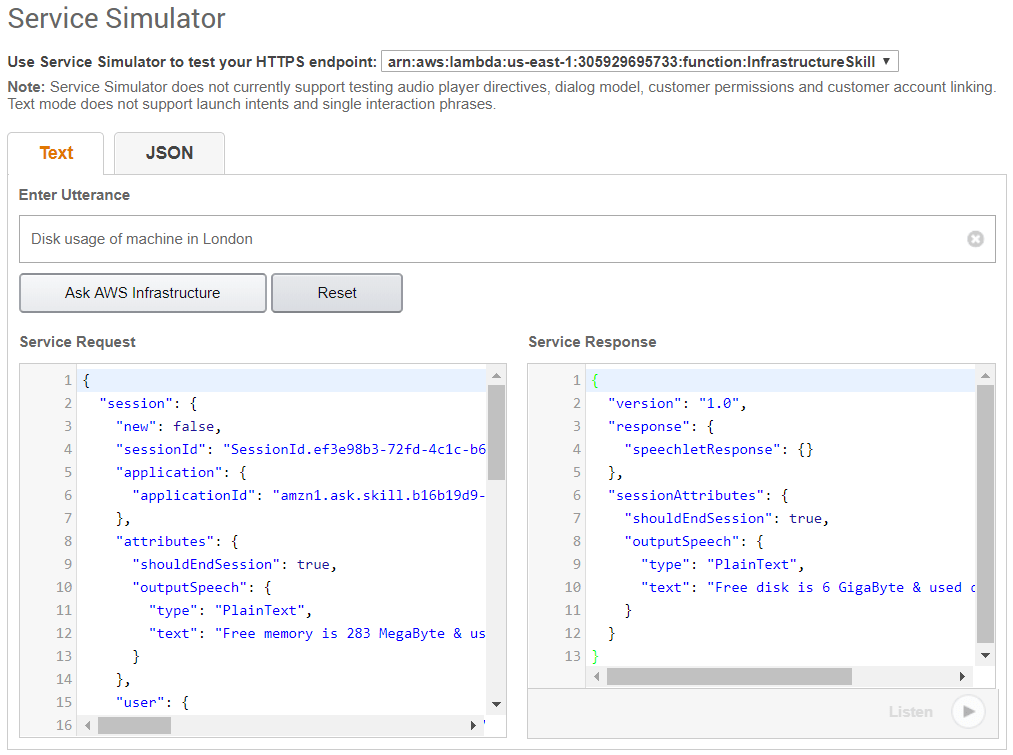Switch to the JSON tab
Viewport: 1013px width, 755px height.
point(169,153)
